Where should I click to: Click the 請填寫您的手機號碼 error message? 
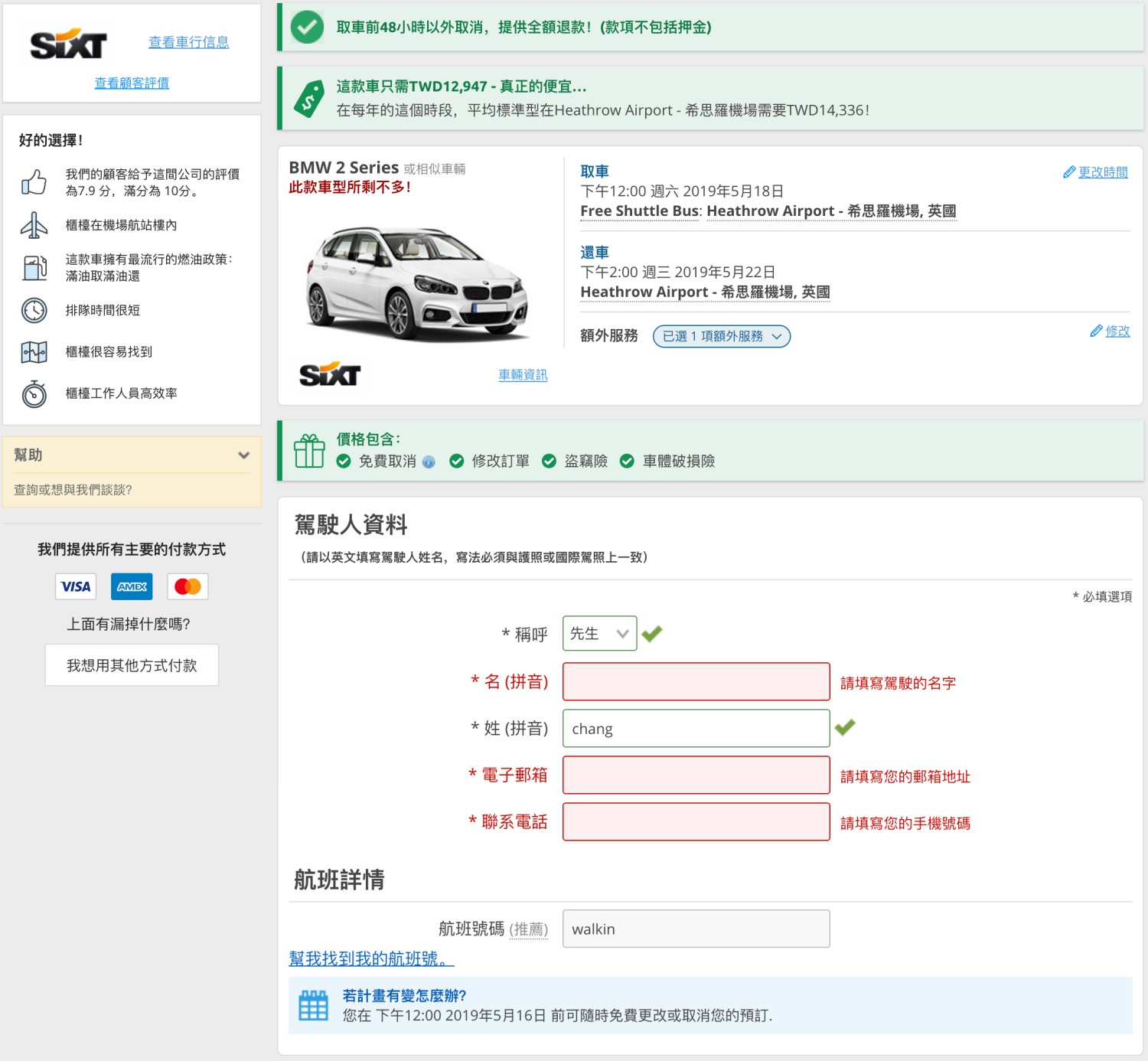[905, 824]
